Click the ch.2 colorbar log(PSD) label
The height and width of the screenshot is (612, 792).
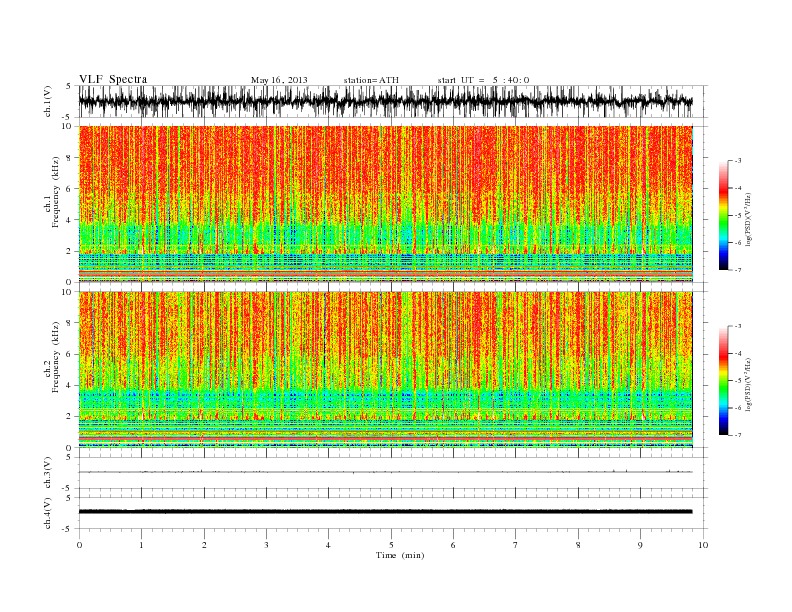[x=748, y=384]
